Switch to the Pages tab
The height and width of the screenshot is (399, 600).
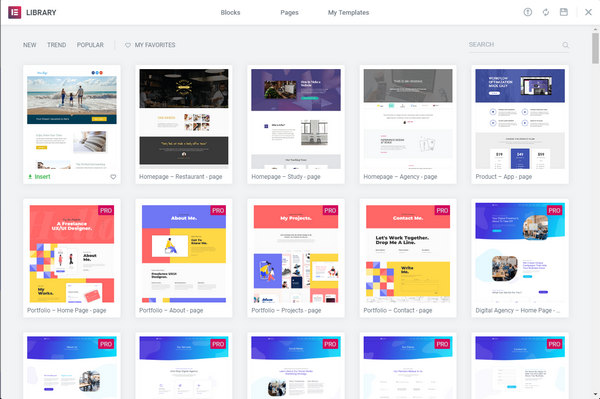pos(289,13)
